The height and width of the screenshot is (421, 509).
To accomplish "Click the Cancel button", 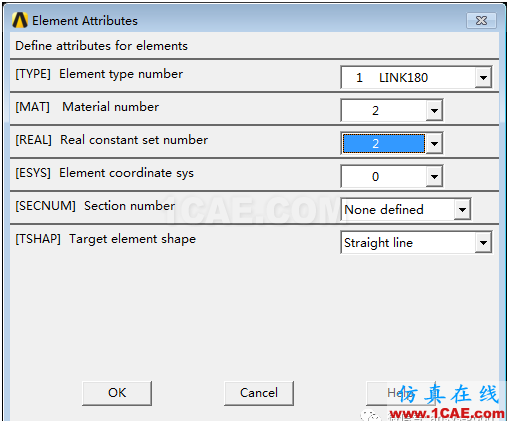I will tap(259, 393).
